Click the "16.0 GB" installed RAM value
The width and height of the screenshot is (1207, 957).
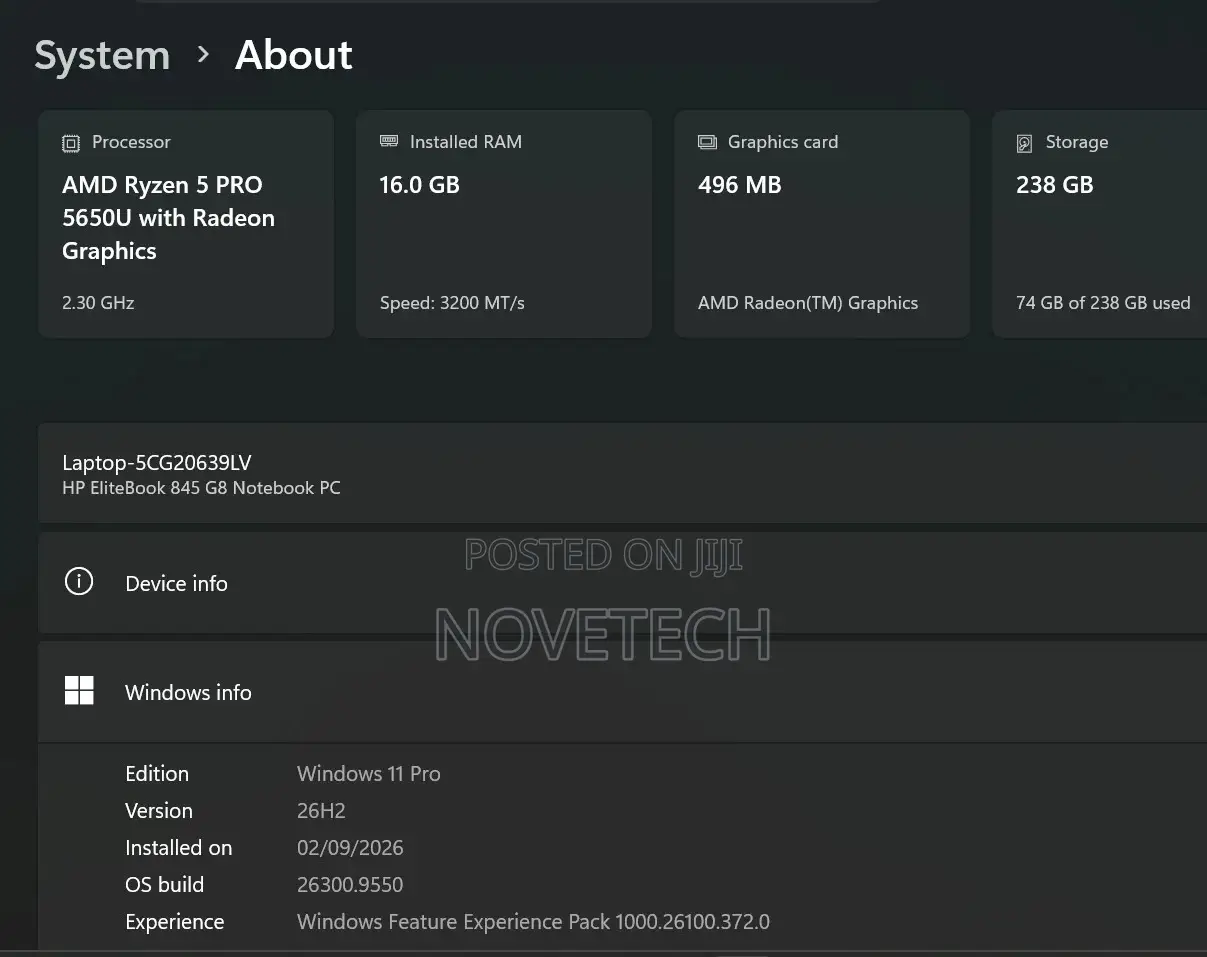click(x=420, y=185)
